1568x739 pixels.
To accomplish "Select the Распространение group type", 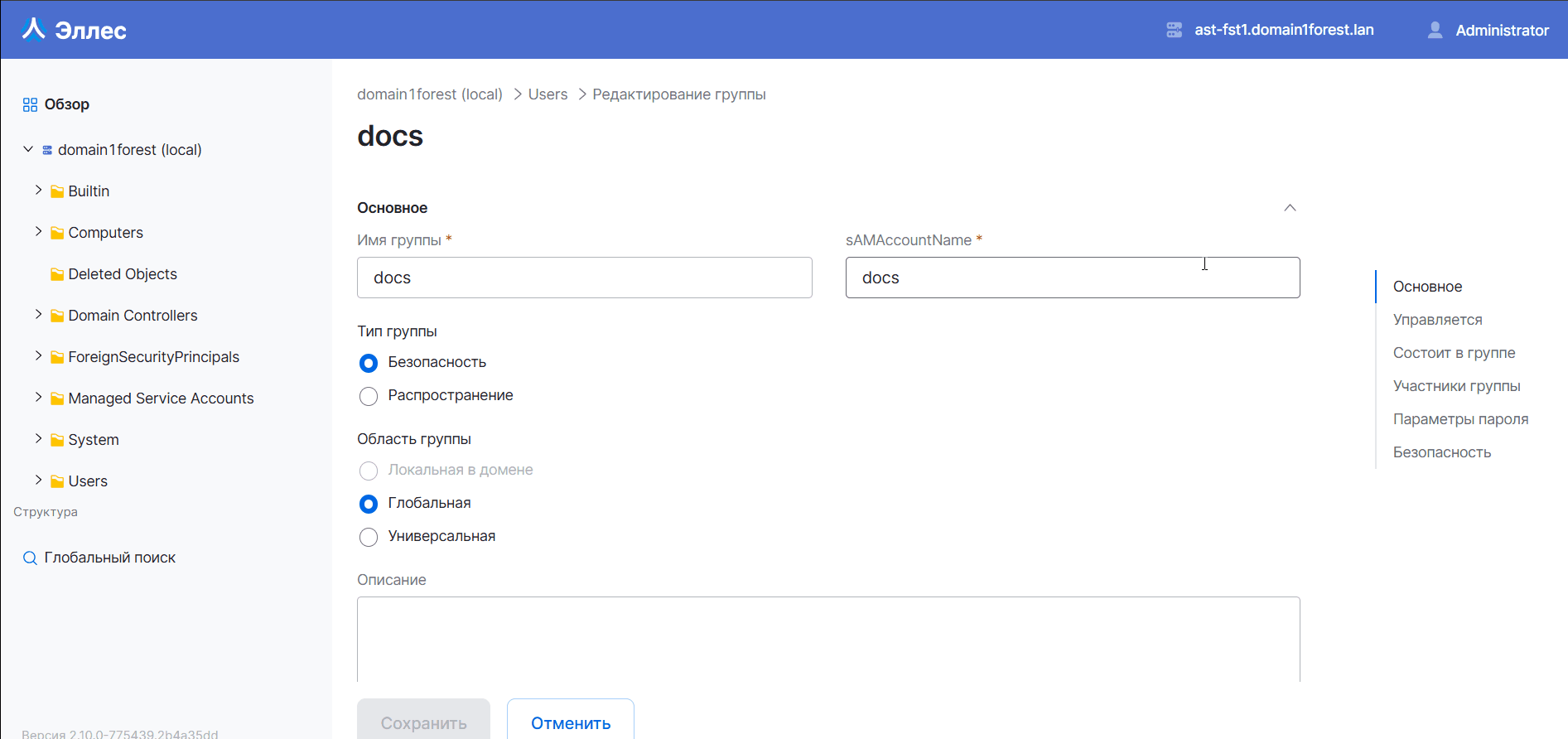I will [x=369, y=396].
